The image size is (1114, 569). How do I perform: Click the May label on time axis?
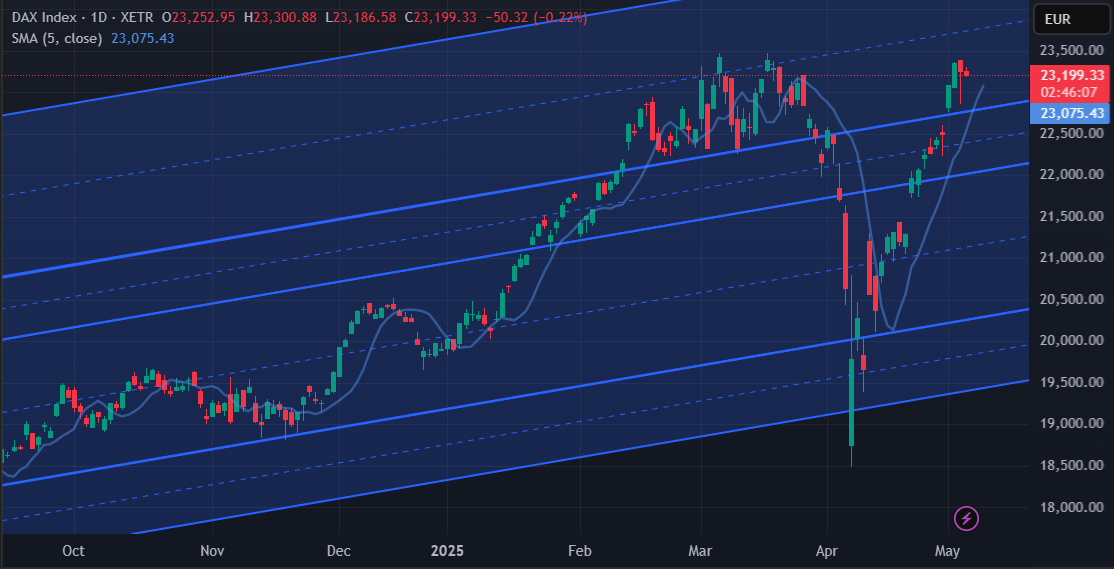coord(948,551)
